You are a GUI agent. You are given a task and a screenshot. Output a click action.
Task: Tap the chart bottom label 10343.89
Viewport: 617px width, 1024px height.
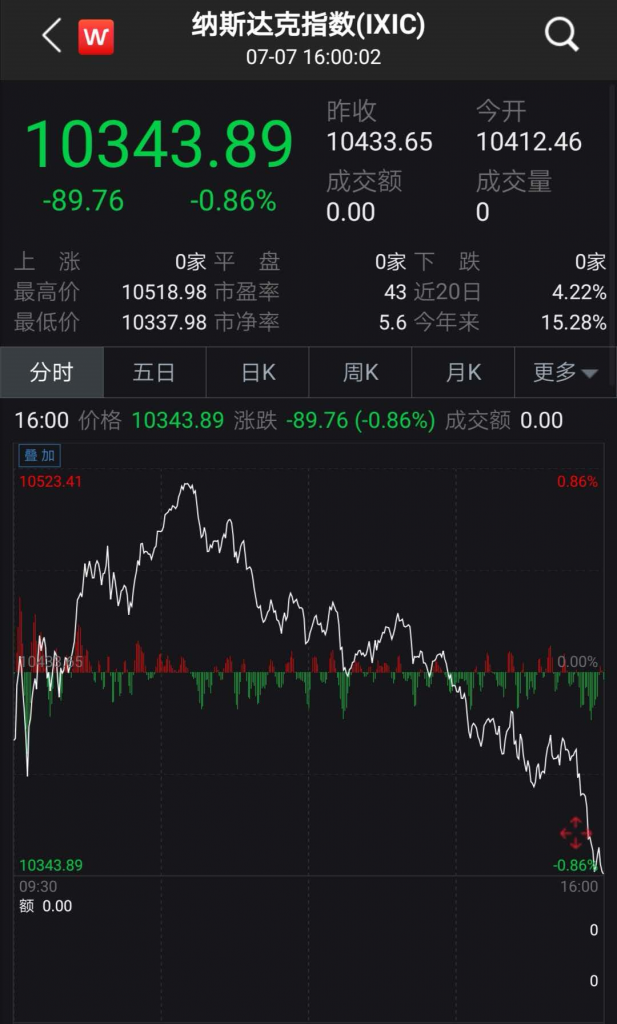click(x=51, y=865)
